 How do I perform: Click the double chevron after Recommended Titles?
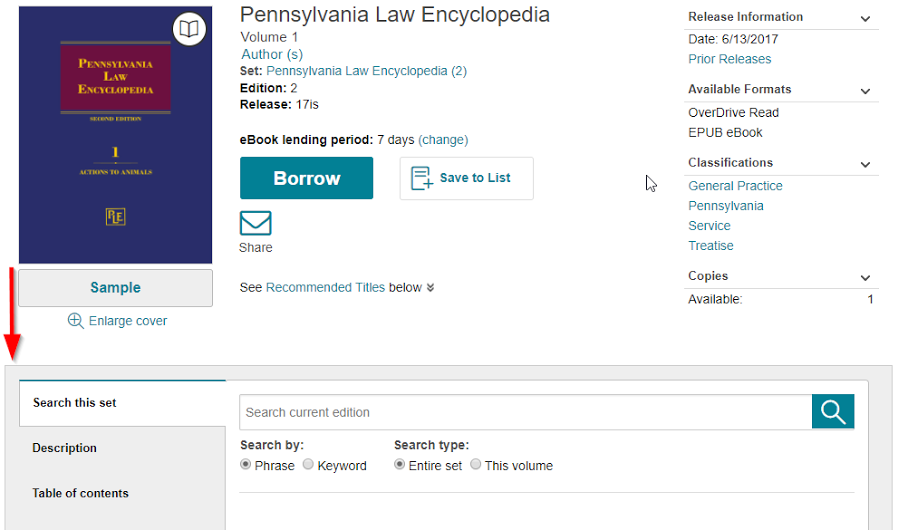(x=430, y=288)
